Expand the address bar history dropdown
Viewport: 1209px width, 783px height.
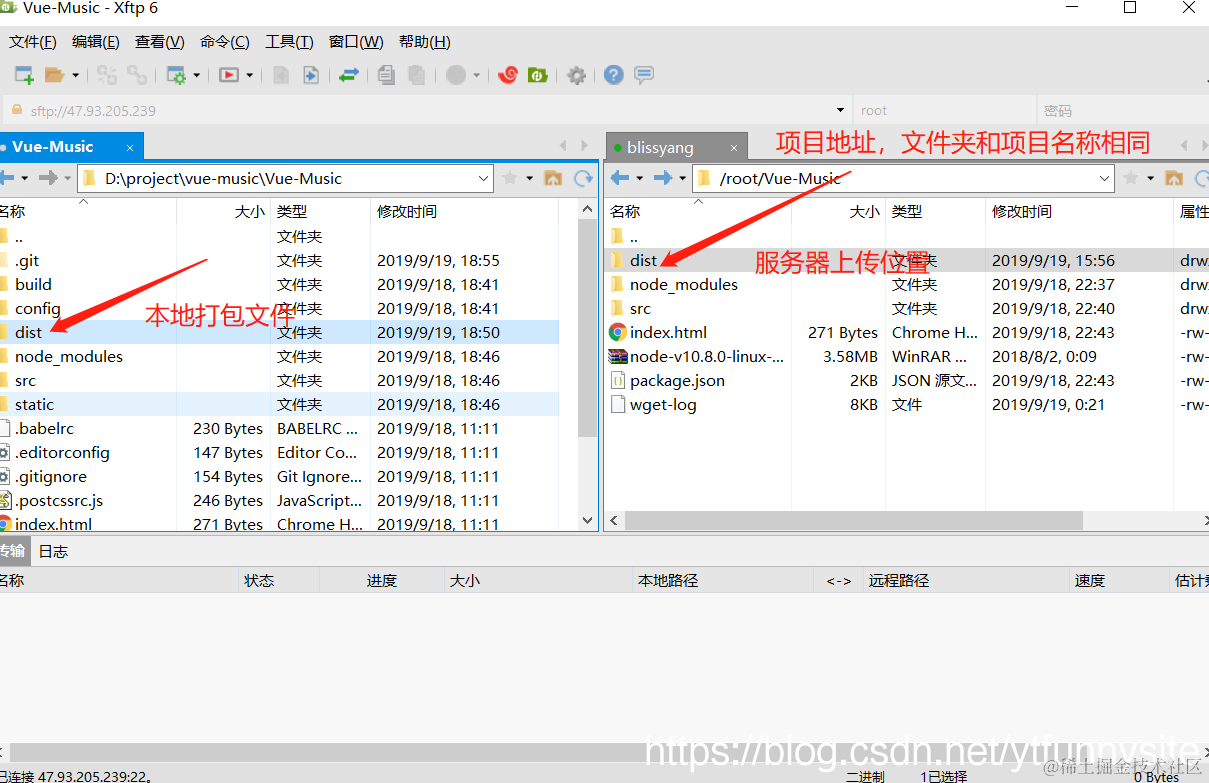[841, 110]
